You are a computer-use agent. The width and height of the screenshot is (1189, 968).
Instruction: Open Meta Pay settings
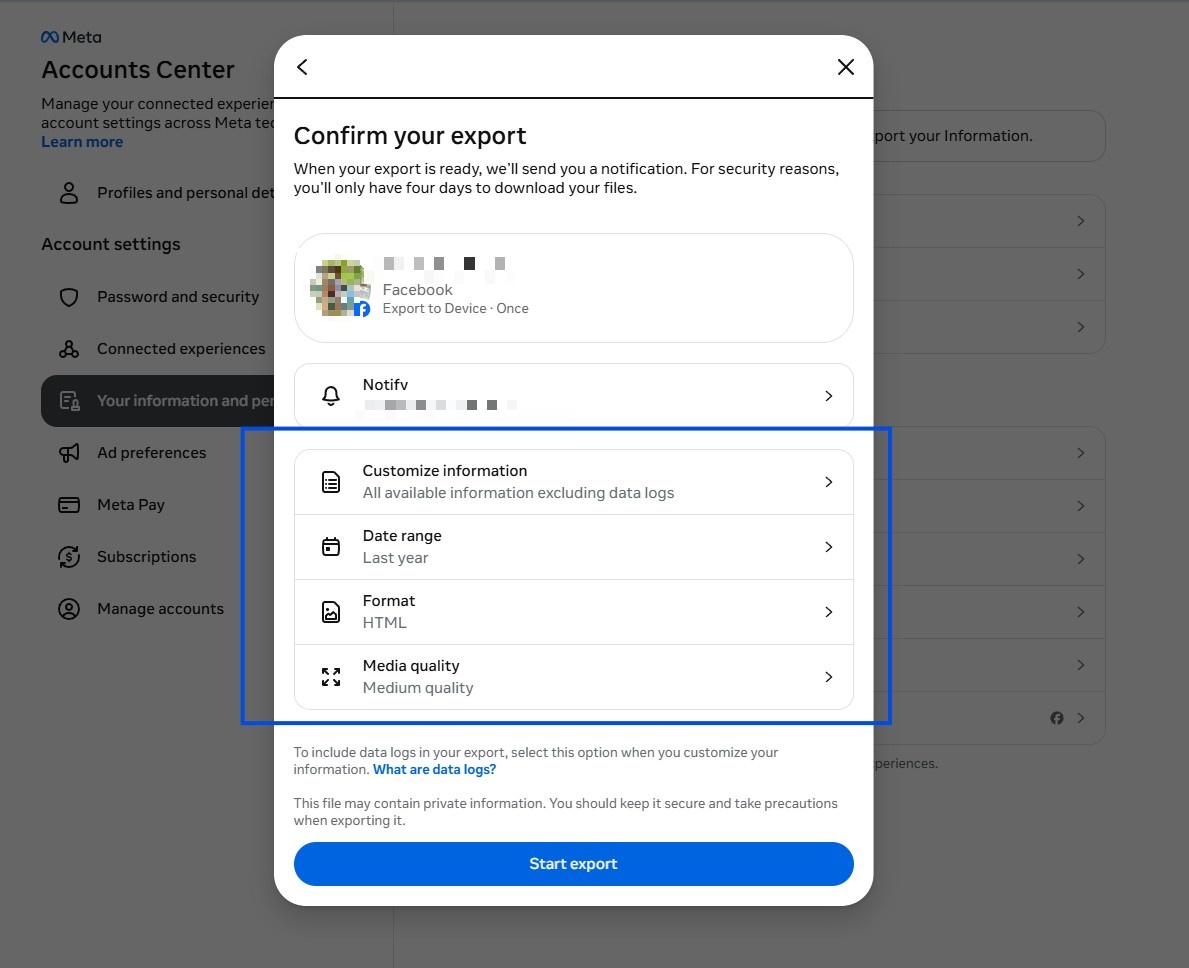[x=158, y=505]
